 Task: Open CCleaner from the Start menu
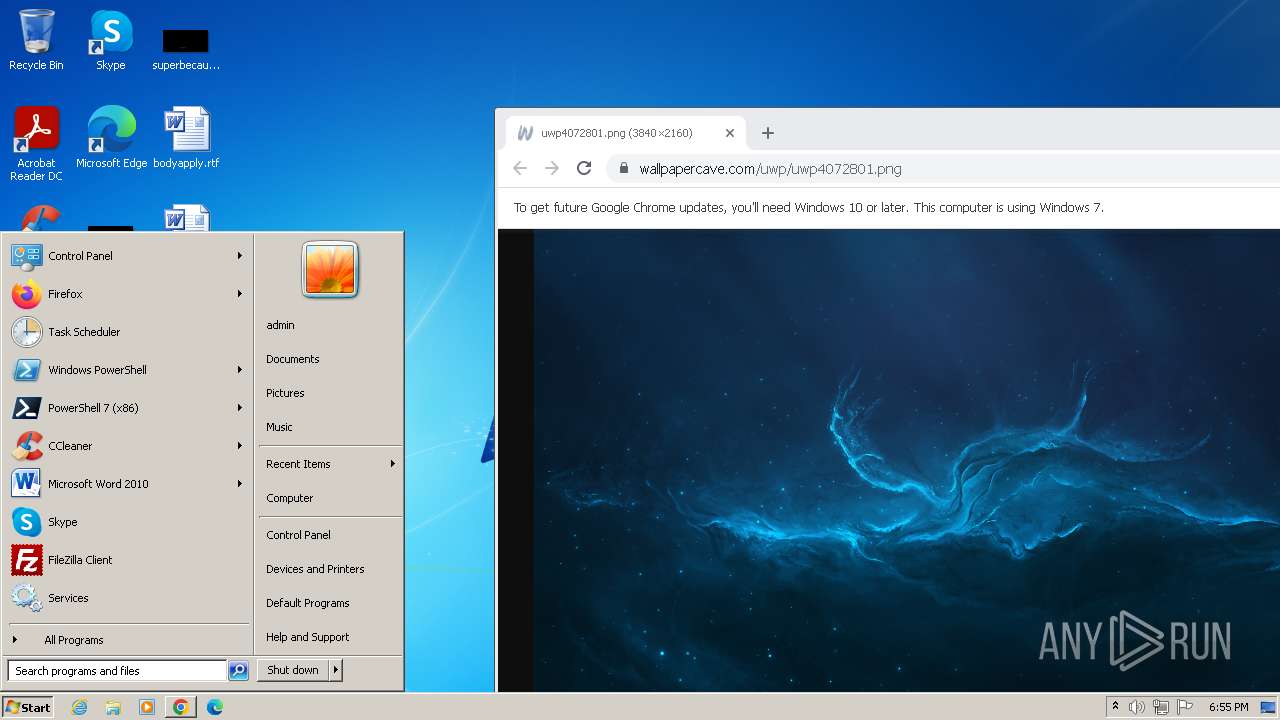click(128, 446)
